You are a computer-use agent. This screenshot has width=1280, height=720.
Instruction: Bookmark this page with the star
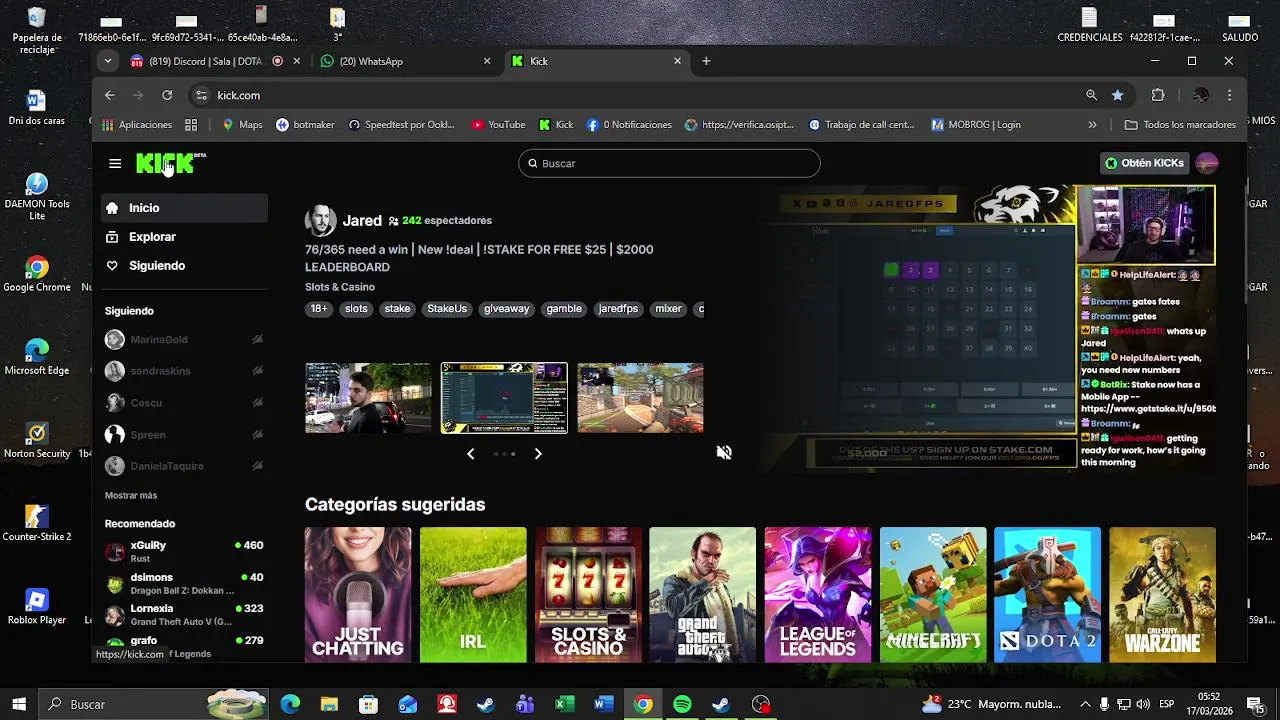coord(1118,95)
